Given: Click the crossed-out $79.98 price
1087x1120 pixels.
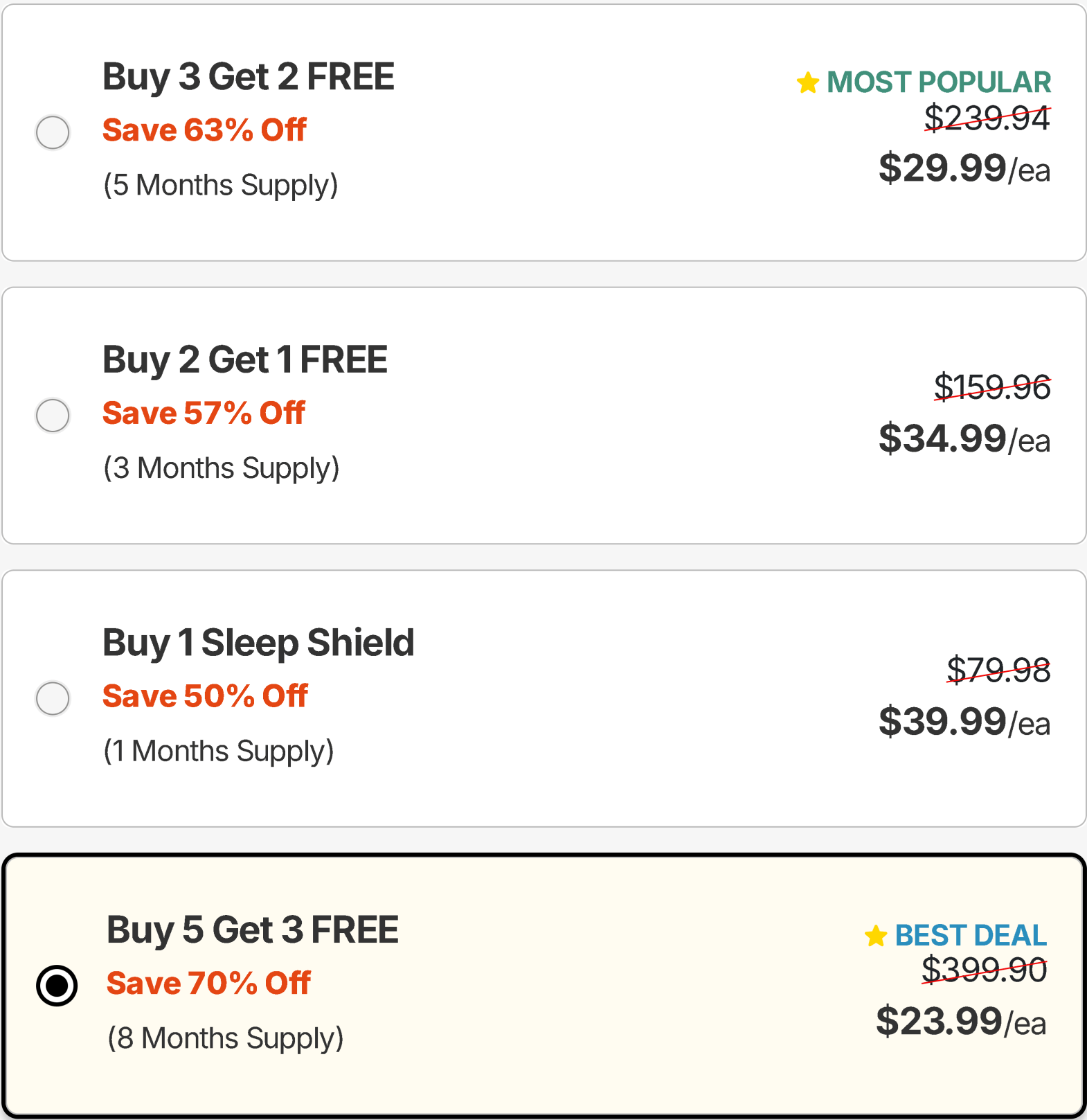Looking at the screenshot, I should click(998, 670).
